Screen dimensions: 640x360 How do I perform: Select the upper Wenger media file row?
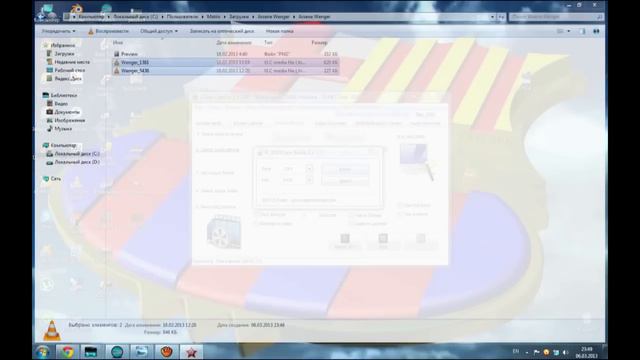(x=225, y=62)
